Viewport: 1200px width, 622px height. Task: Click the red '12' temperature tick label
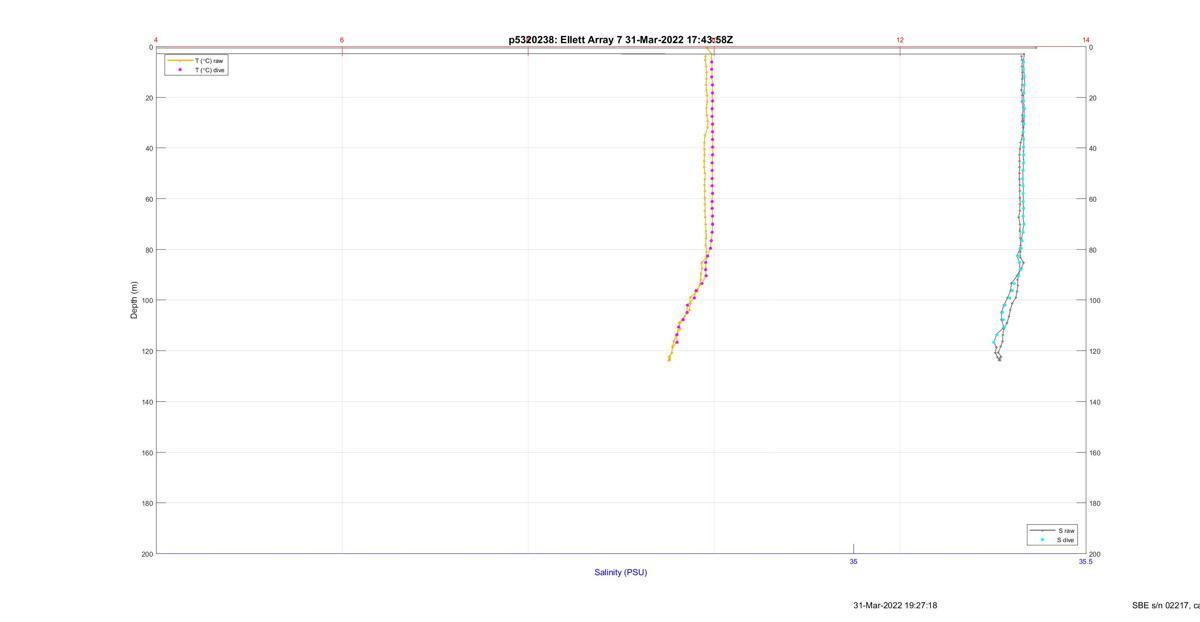pyautogui.click(x=900, y=40)
